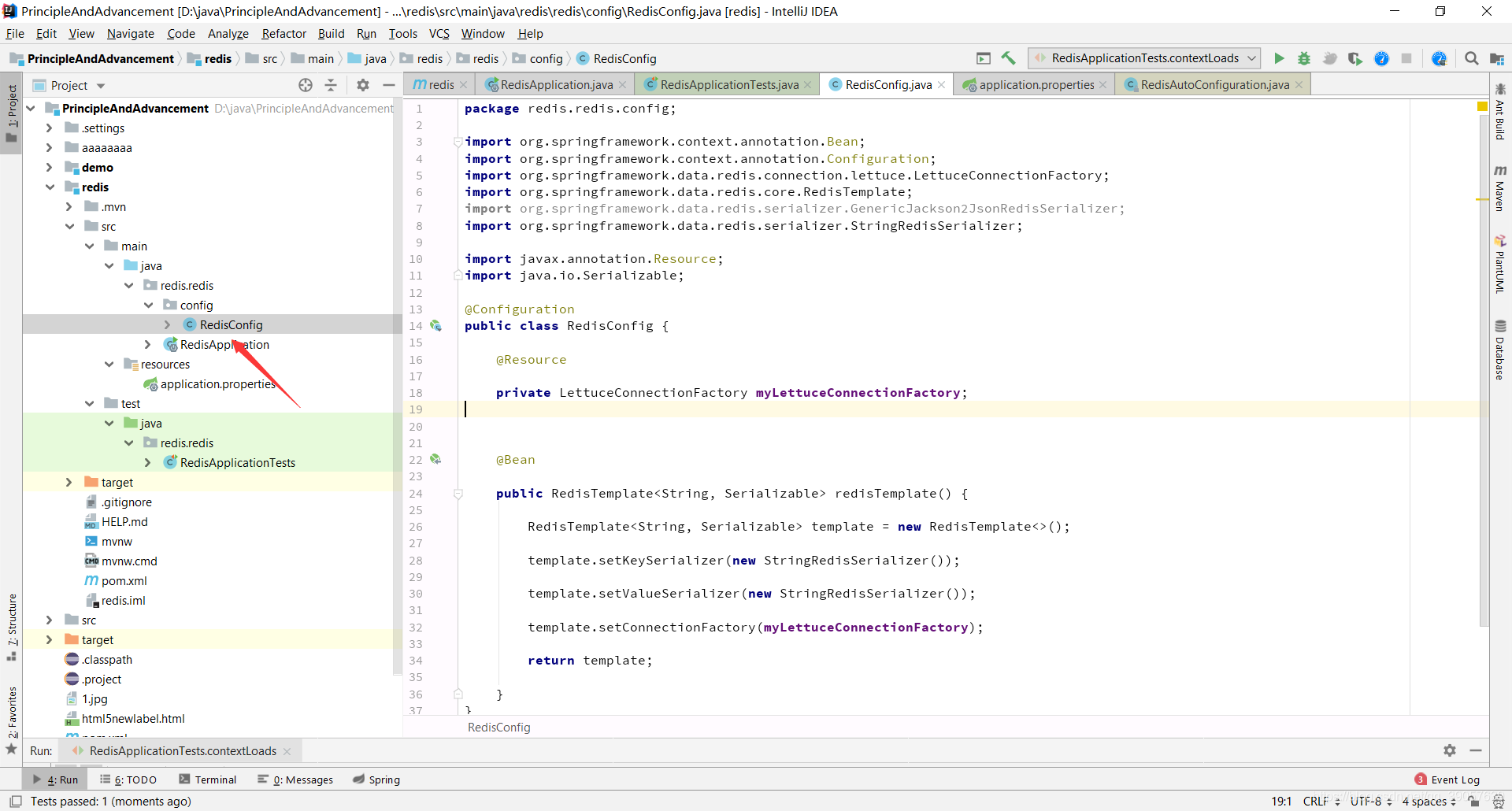Select application.properties in project tree

217,383
